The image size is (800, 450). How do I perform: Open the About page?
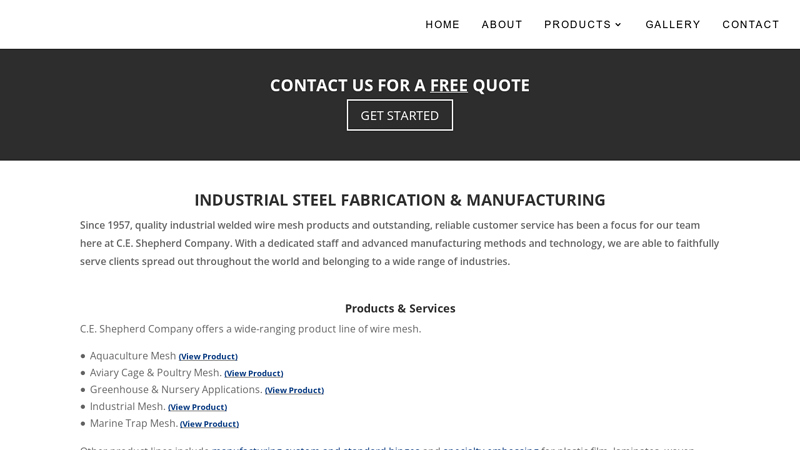pyautogui.click(x=502, y=24)
